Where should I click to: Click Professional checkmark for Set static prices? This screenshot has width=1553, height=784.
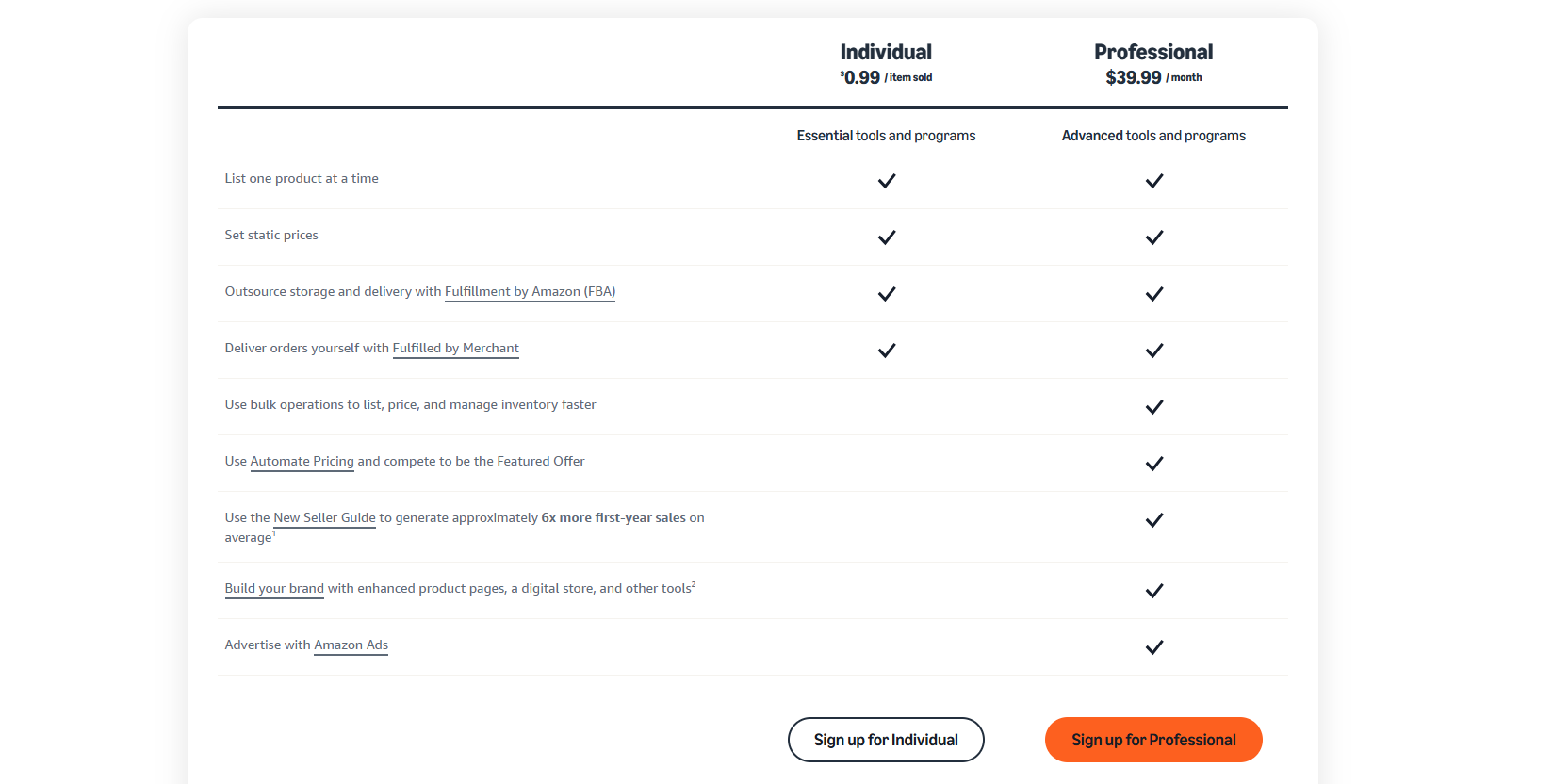click(x=1153, y=237)
